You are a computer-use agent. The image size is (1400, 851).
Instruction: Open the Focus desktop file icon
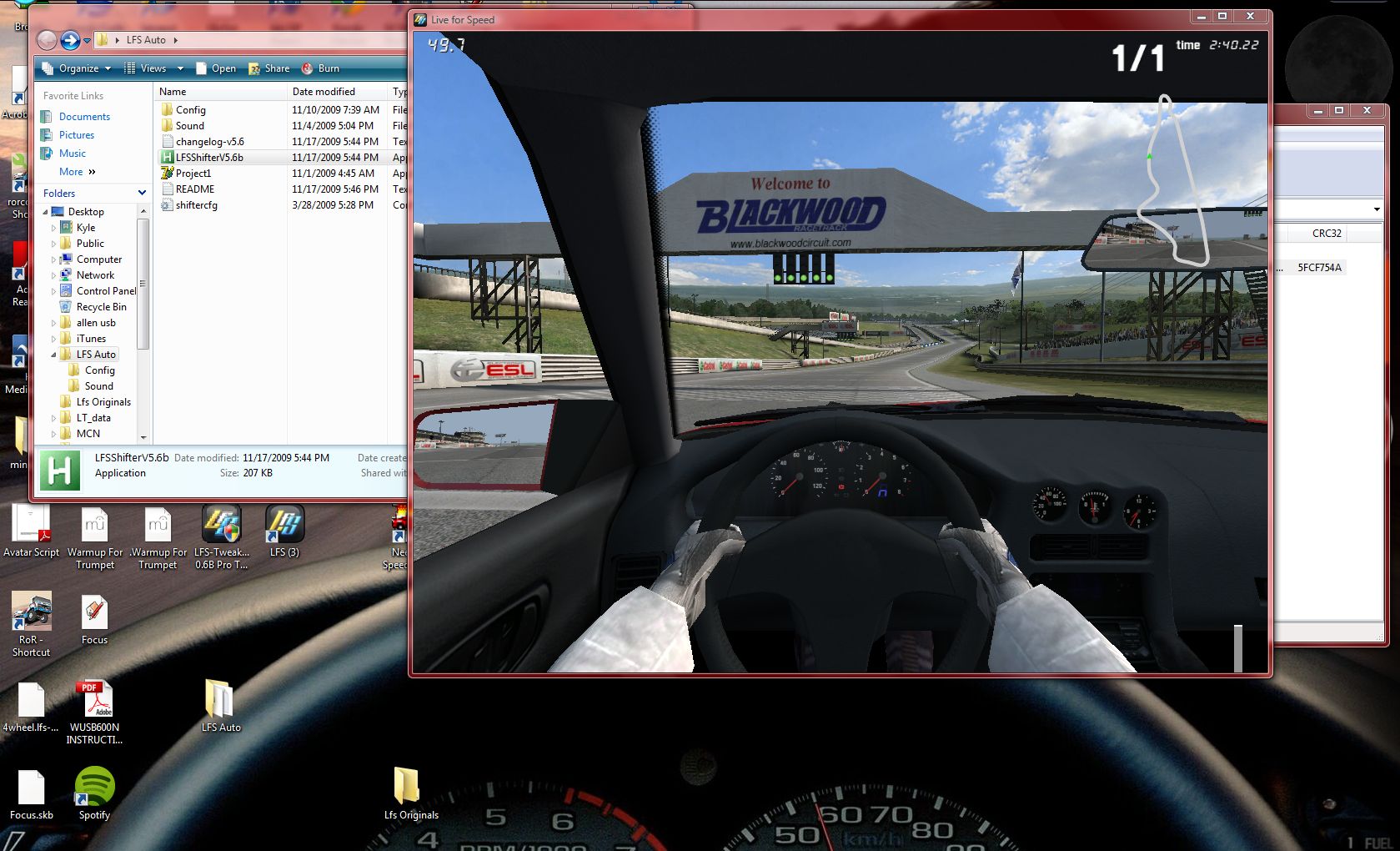(x=94, y=620)
